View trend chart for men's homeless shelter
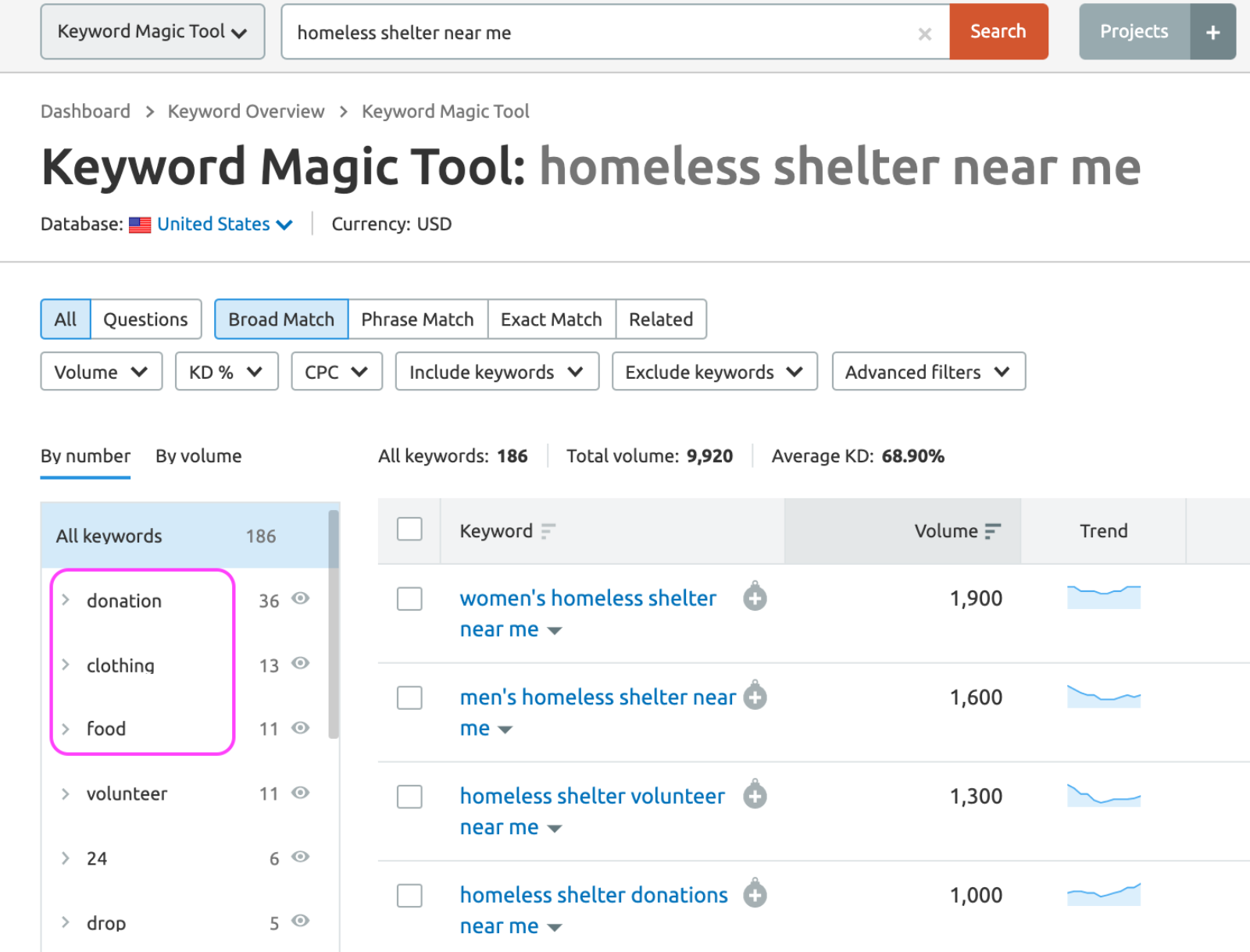The height and width of the screenshot is (952, 1250). click(1104, 696)
